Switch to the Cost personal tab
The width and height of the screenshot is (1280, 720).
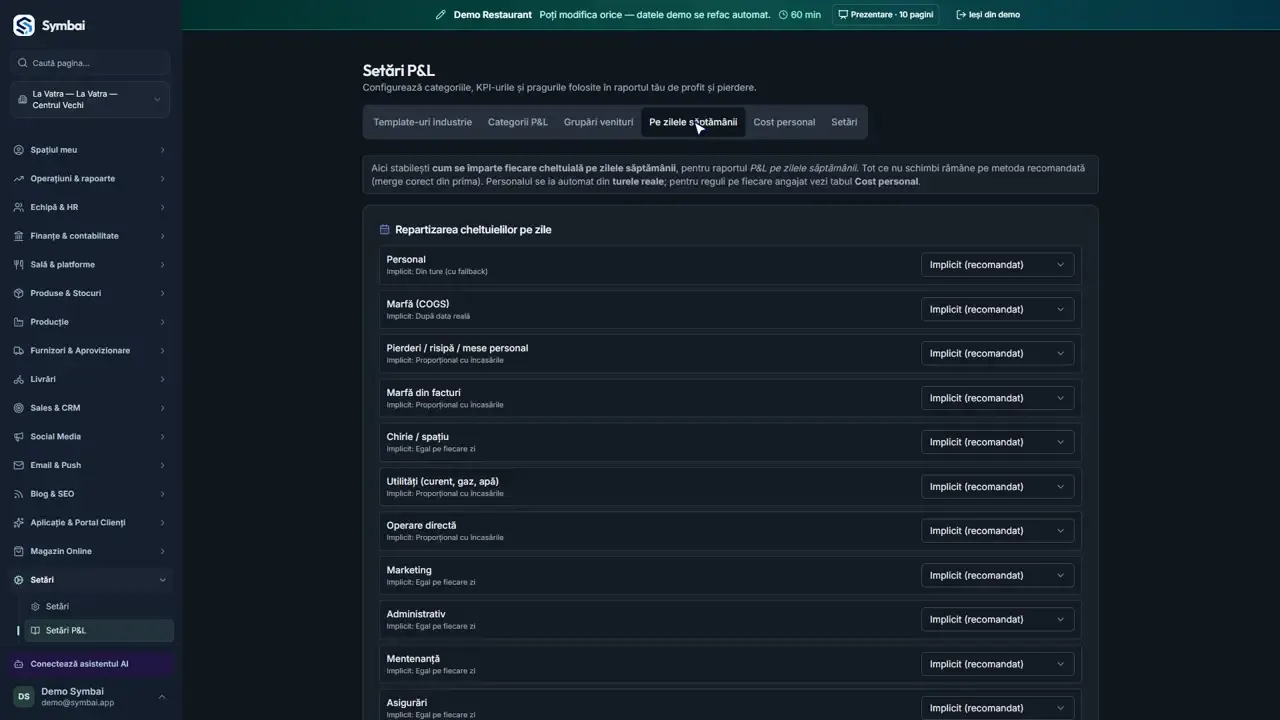tap(784, 122)
